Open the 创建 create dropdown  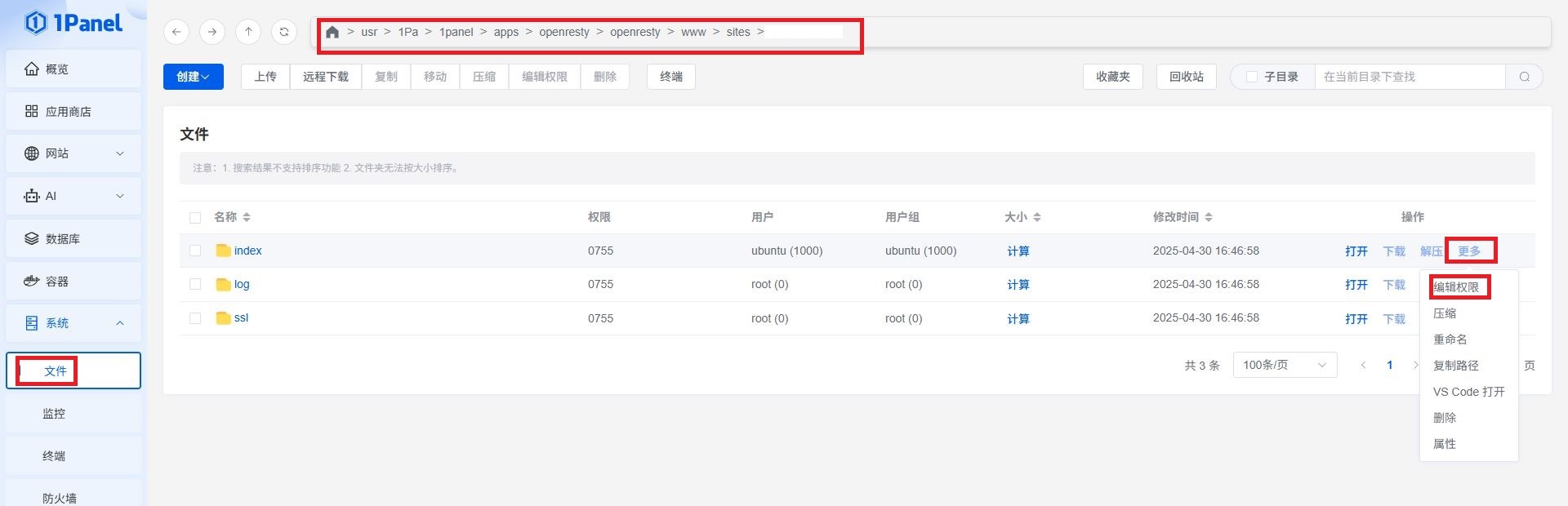194,77
